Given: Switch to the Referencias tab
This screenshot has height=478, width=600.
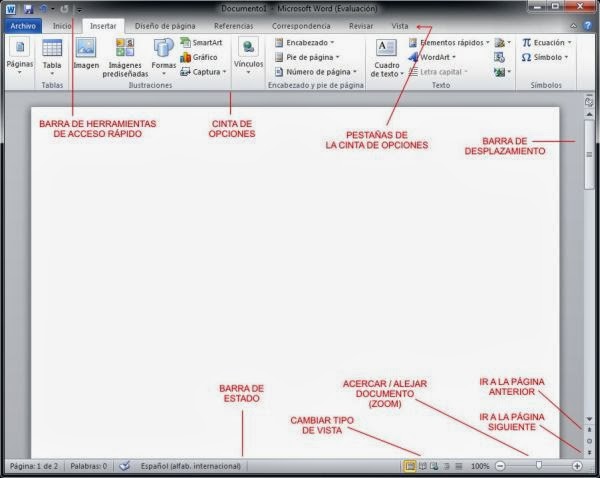Looking at the screenshot, I should pyautogui.click(x=233, y=26).
